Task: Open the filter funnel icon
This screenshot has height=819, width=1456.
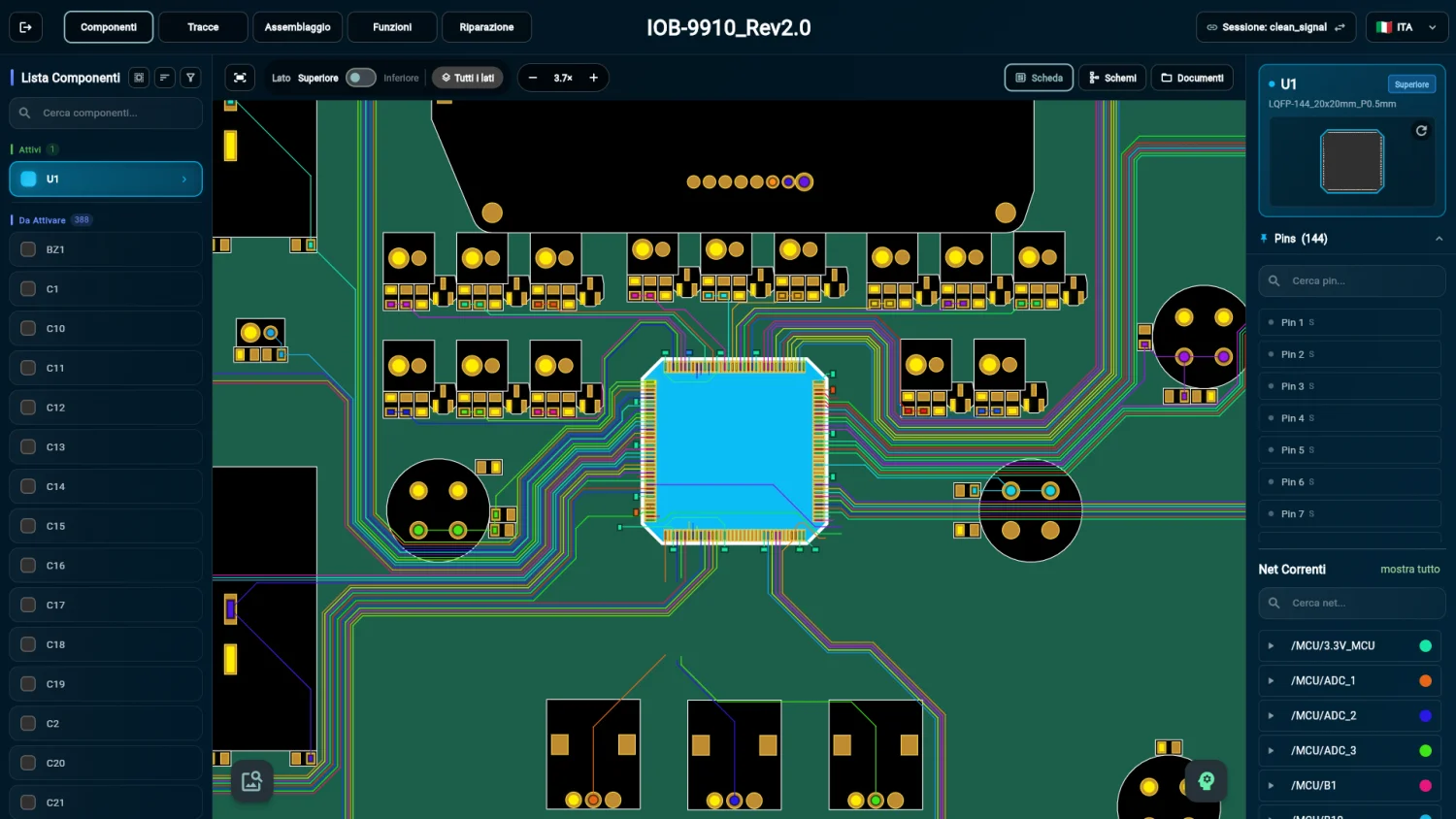Action: click(x=191, y=78)
